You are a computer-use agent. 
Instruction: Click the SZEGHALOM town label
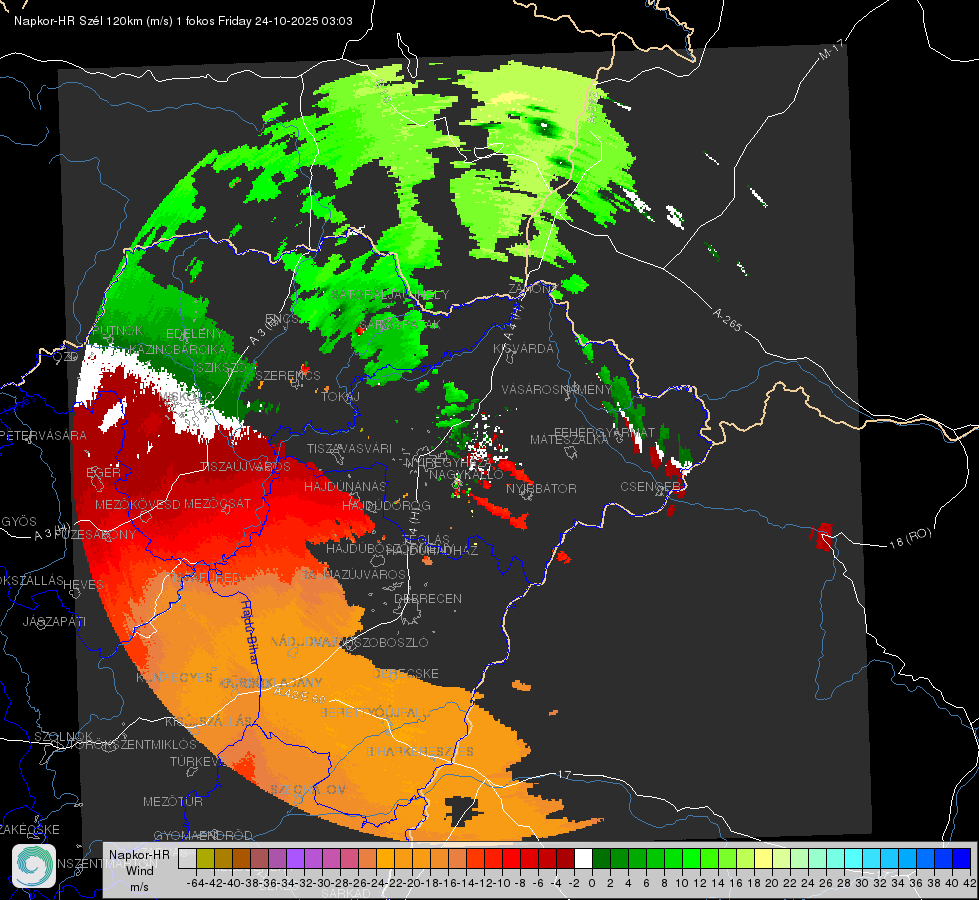pyautogui.click(x=308, y=789)
